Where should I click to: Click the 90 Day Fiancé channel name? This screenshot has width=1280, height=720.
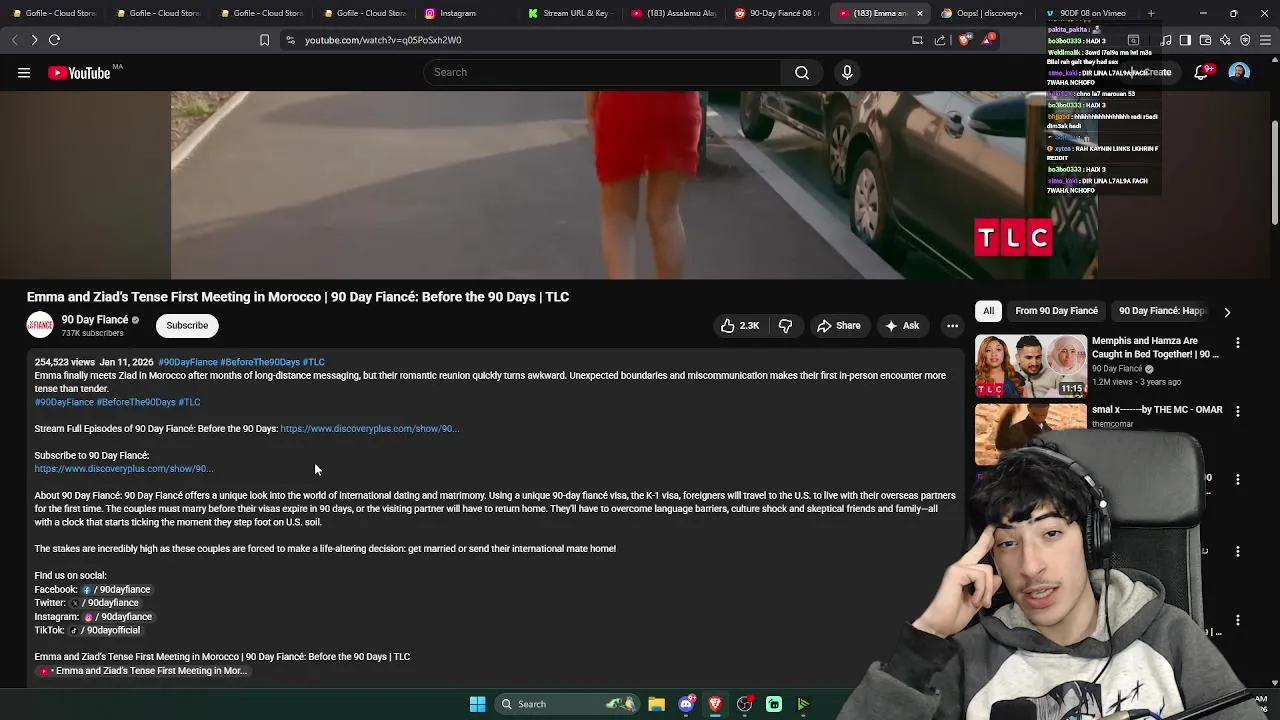(x=95, y=320)
